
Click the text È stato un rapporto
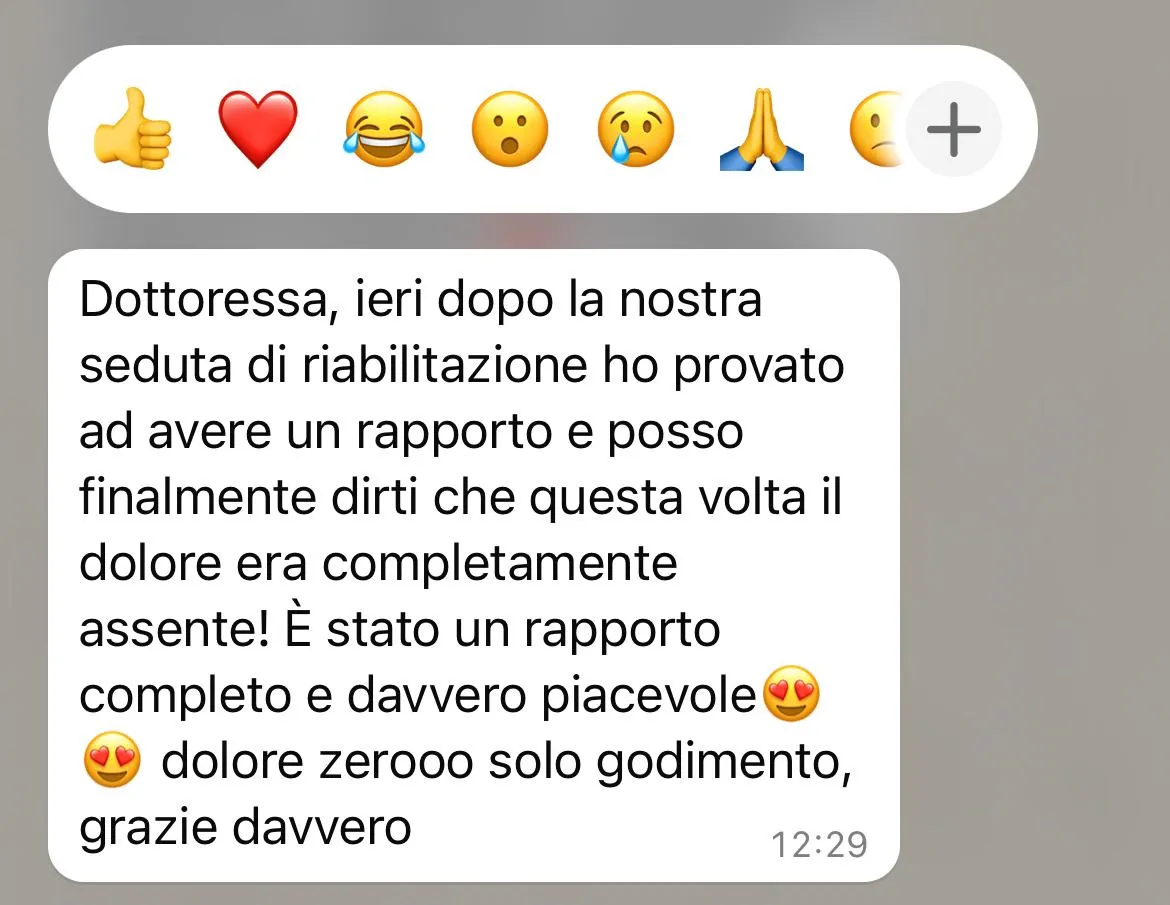(501, 628)
